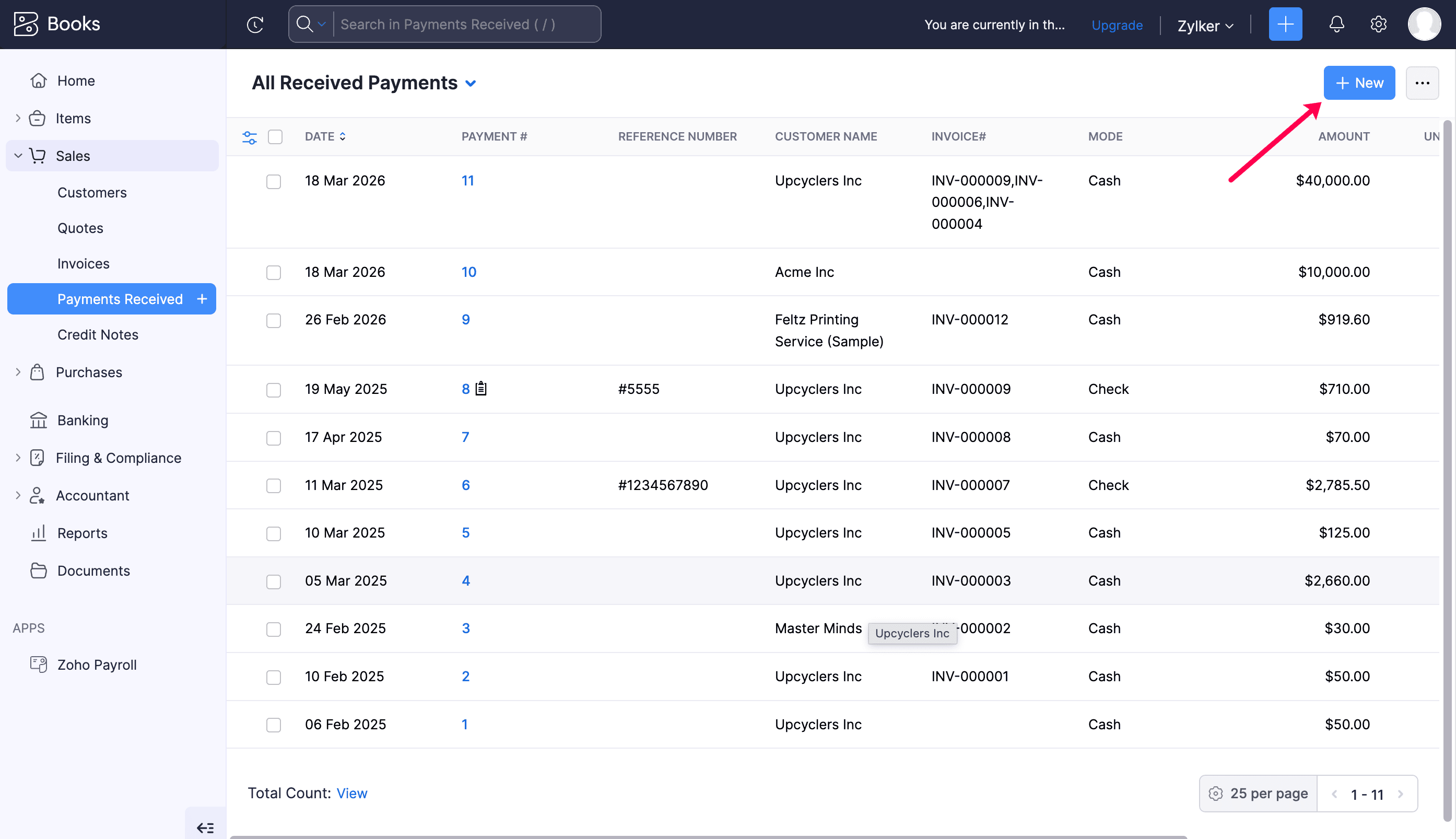Expand the Purchases sidebar section
Image resolution: width=1456 pixels, height=839 pixels.
pos(89,372)
